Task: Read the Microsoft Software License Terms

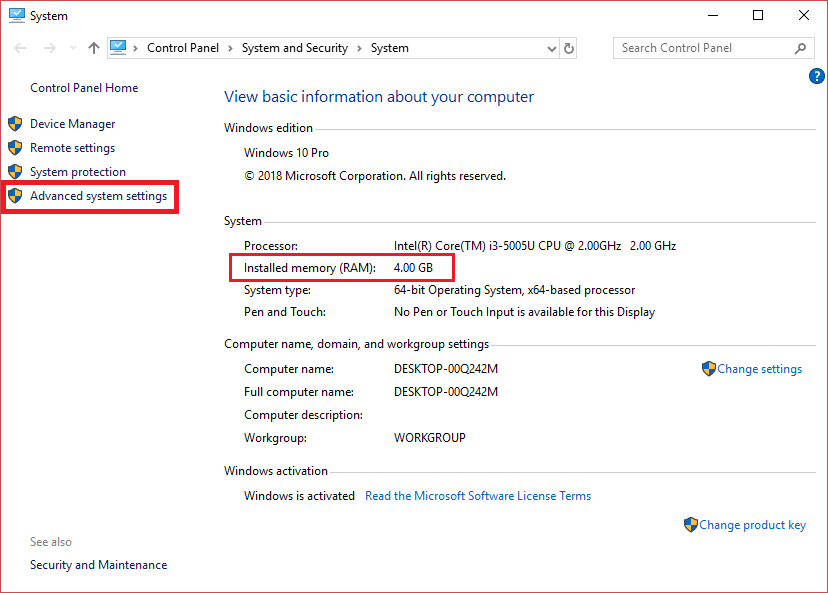Action: coord(478,495)
